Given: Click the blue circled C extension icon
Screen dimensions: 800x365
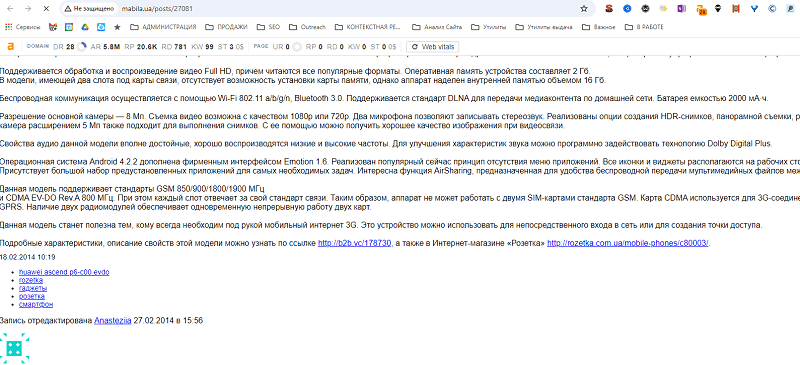Looking at the screenshot, I should click(x=772, y=9).
